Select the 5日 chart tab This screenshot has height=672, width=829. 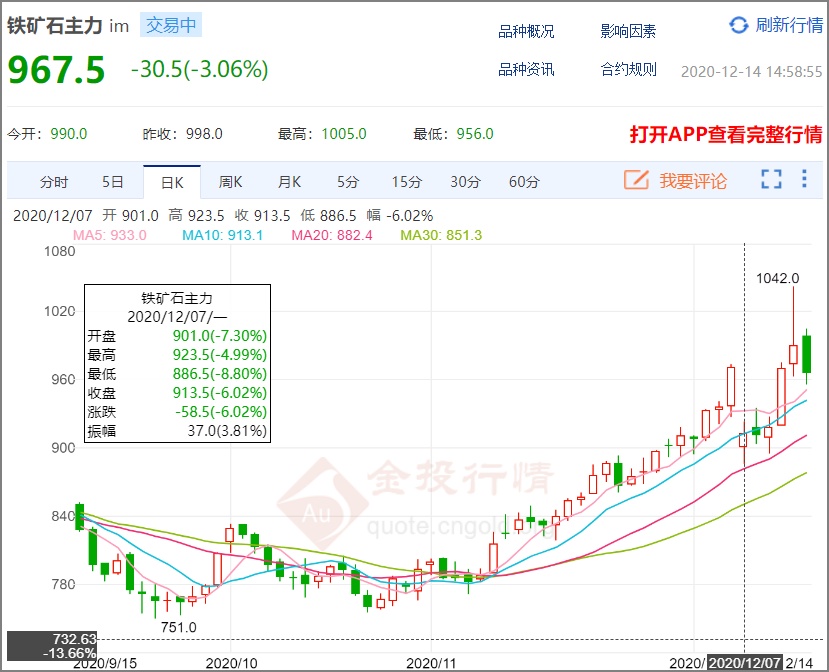pos(112,182)
